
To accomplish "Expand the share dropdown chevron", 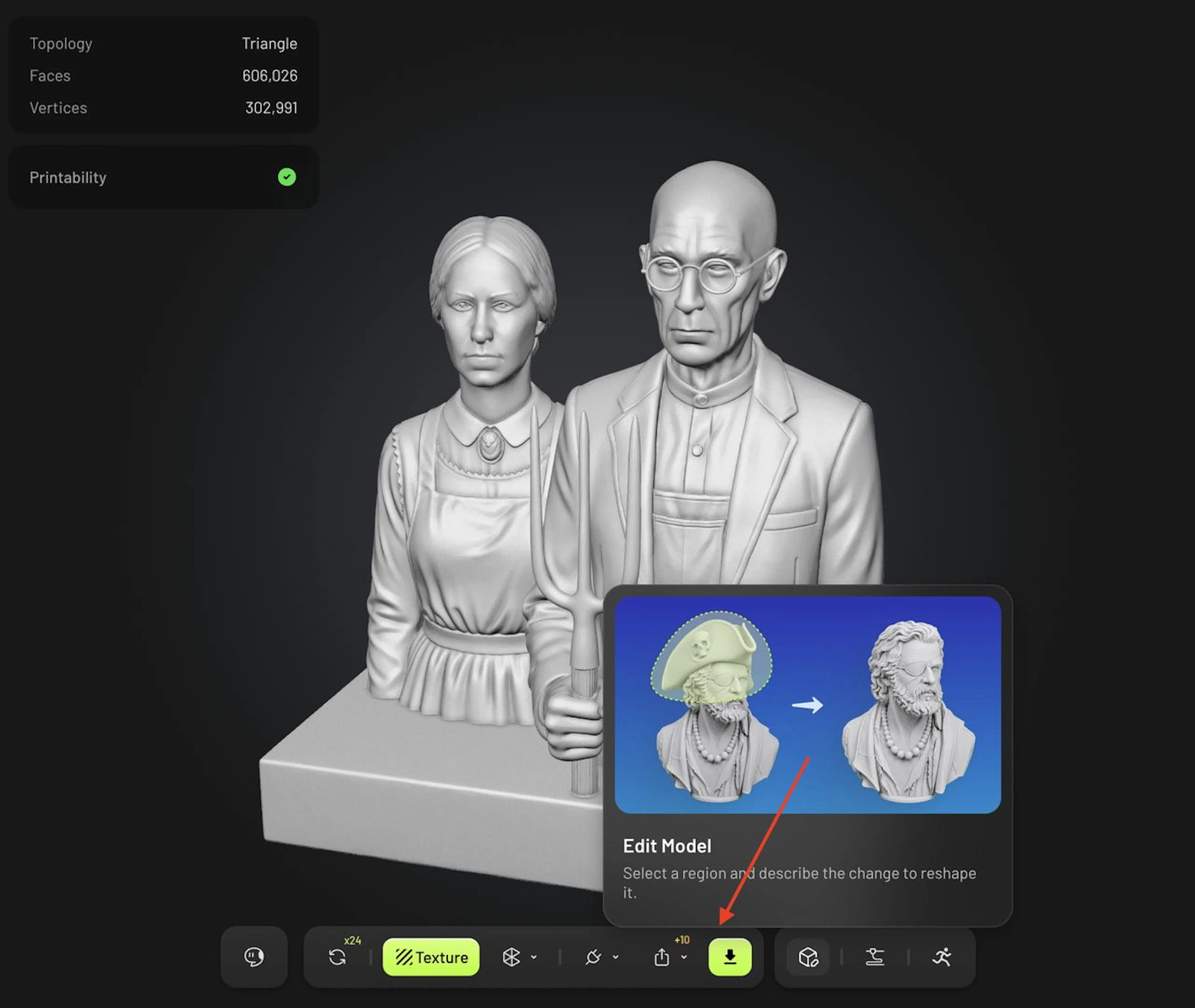I will point(684,957).
